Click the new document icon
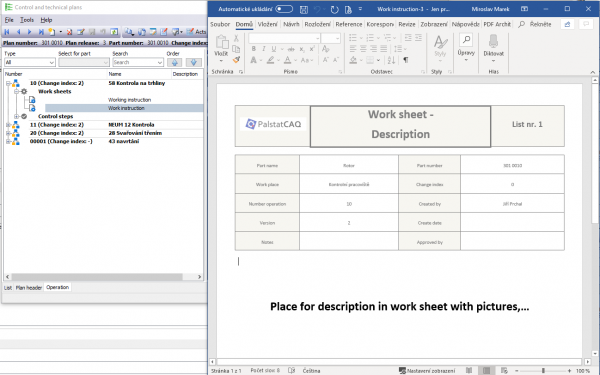This screenshot has width=600, height=375. 52,32
